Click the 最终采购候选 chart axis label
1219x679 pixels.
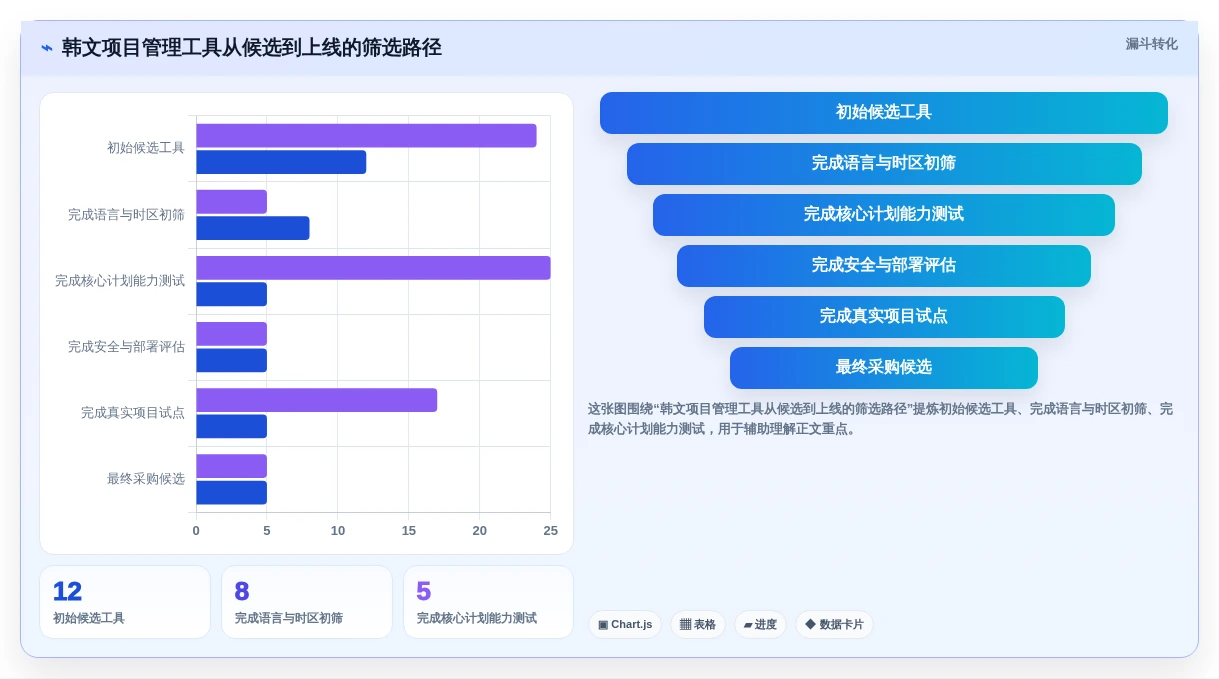pyautogui.click(x=146, y=479)
